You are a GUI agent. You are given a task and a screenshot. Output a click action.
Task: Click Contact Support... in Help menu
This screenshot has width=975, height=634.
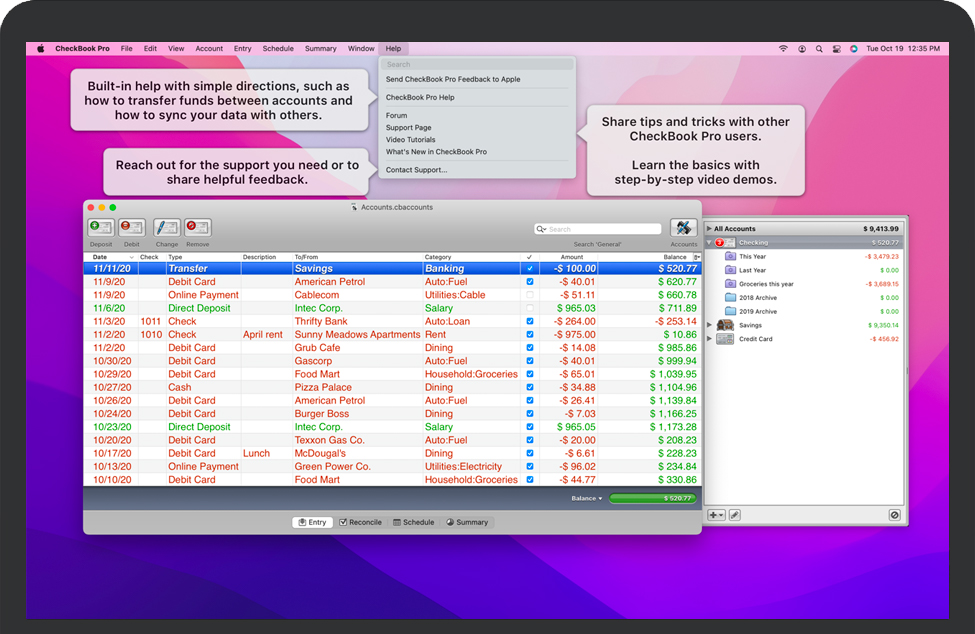[416, 170]
